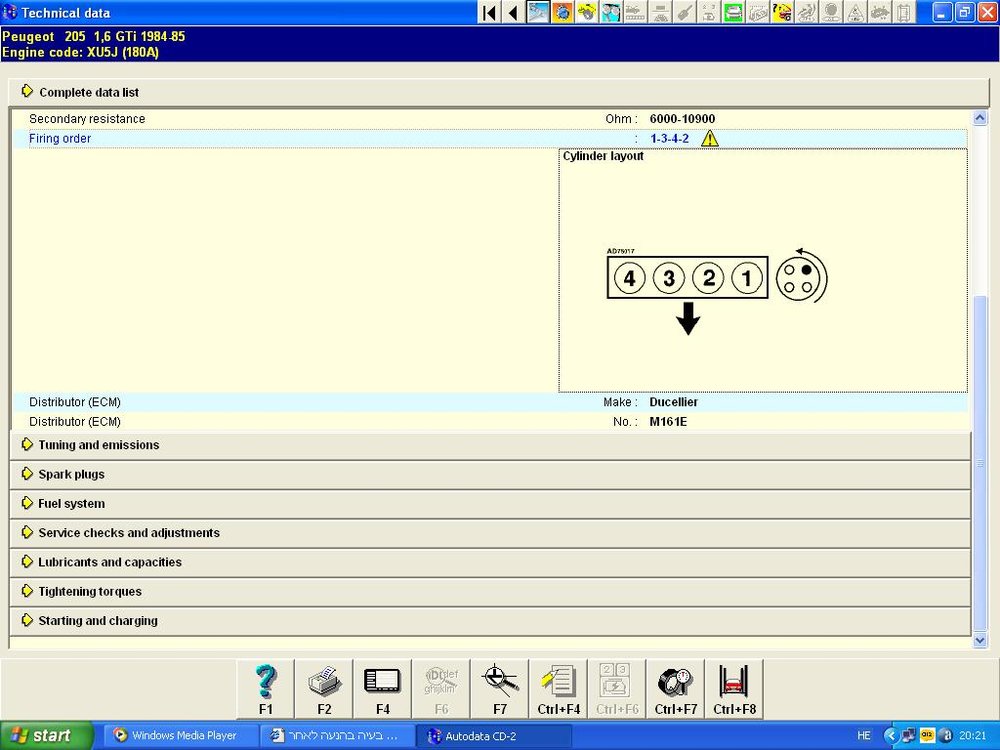
Task: Click the orange globe toolbar icon
Action: coord(562,12)
